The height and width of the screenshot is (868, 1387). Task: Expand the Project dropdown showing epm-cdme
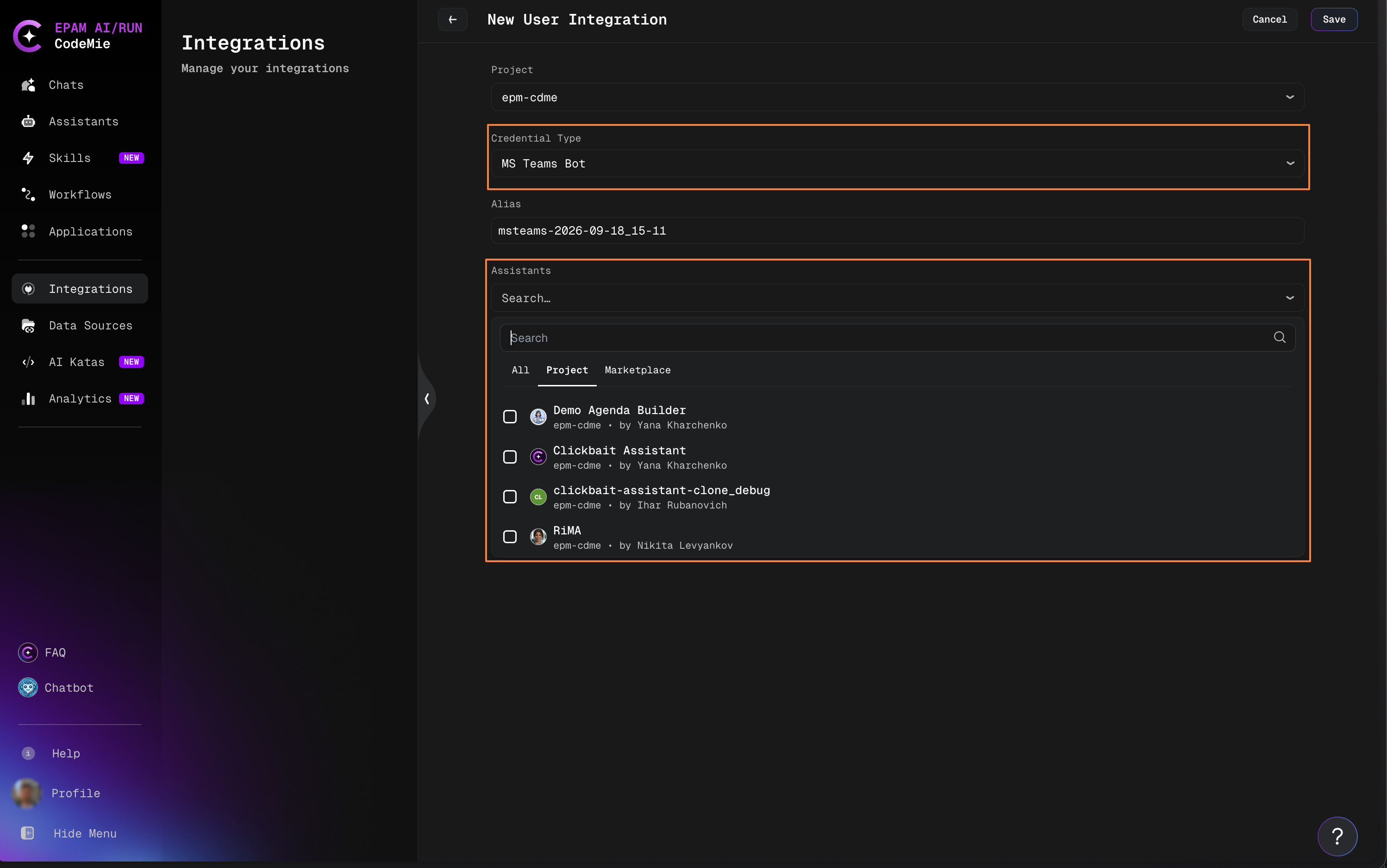[897, 97]
